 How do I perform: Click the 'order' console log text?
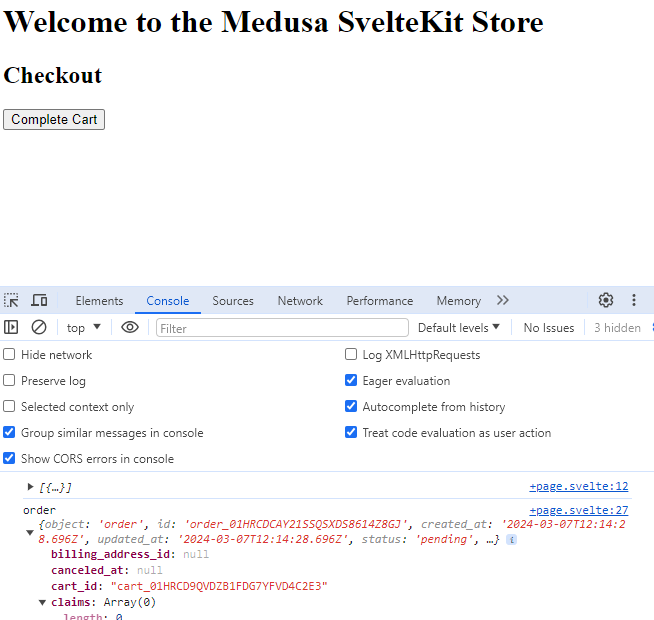pyautogui.click(x=40, y=510)
